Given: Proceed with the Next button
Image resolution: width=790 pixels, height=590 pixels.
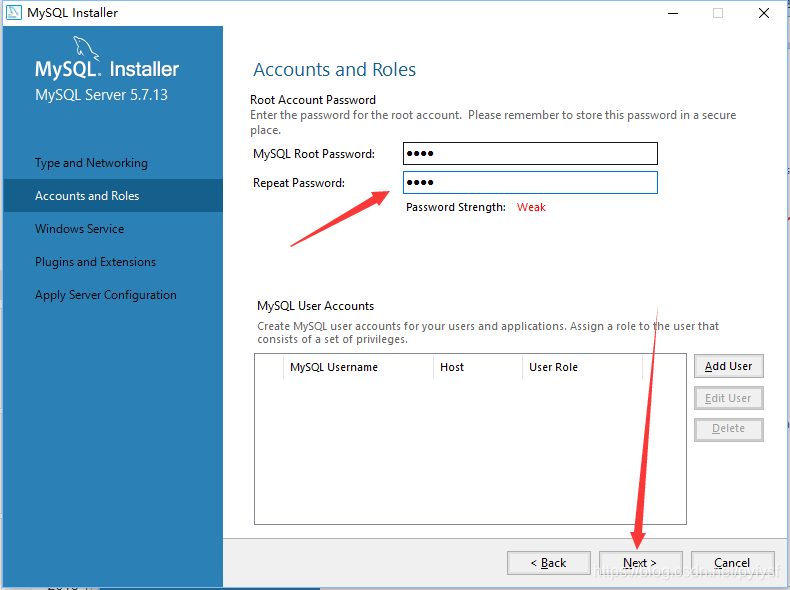Looking at the screenshot, I should pos(640,563).
